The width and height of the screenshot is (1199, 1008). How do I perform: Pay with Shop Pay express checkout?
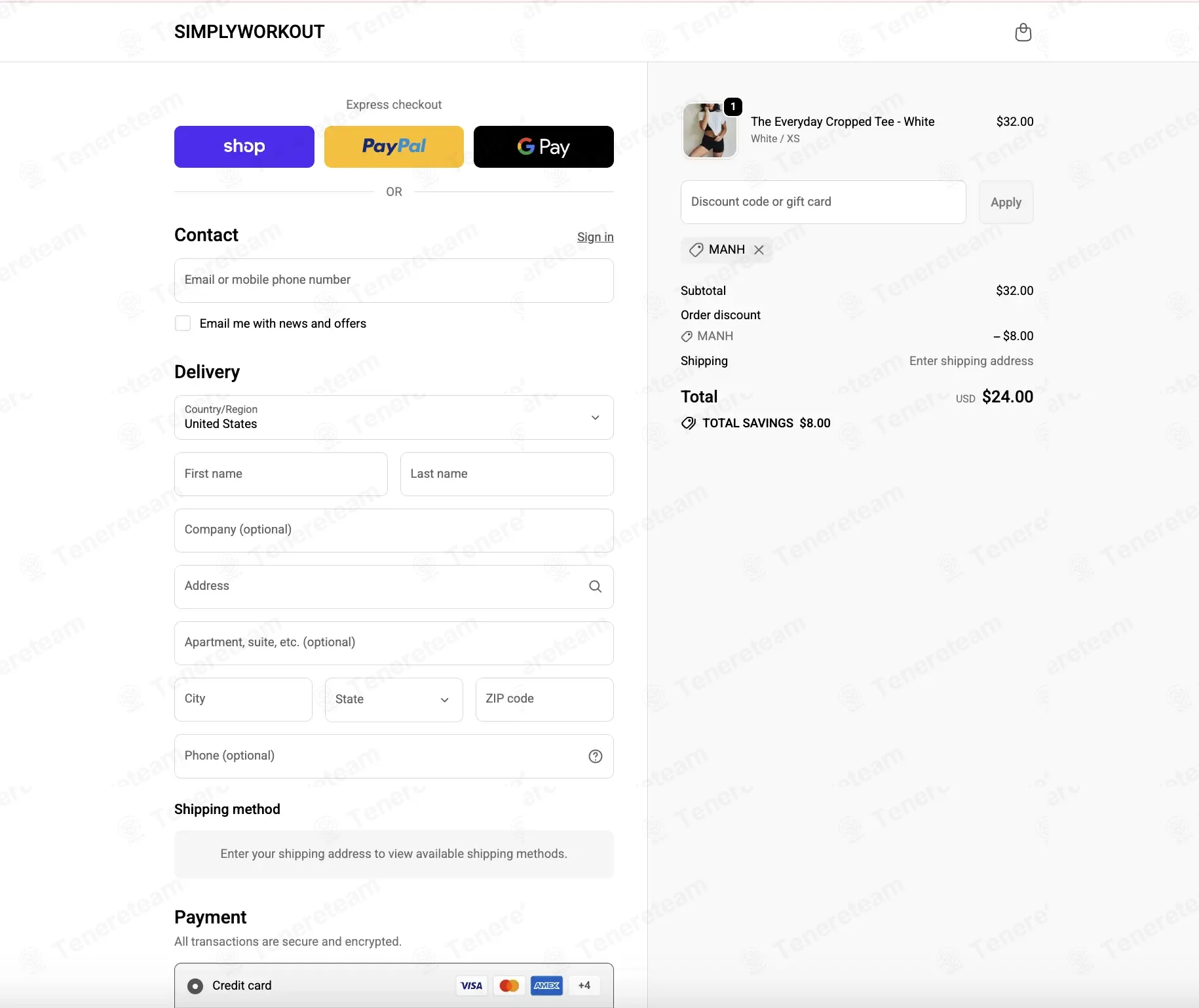(x=244, y=147)
